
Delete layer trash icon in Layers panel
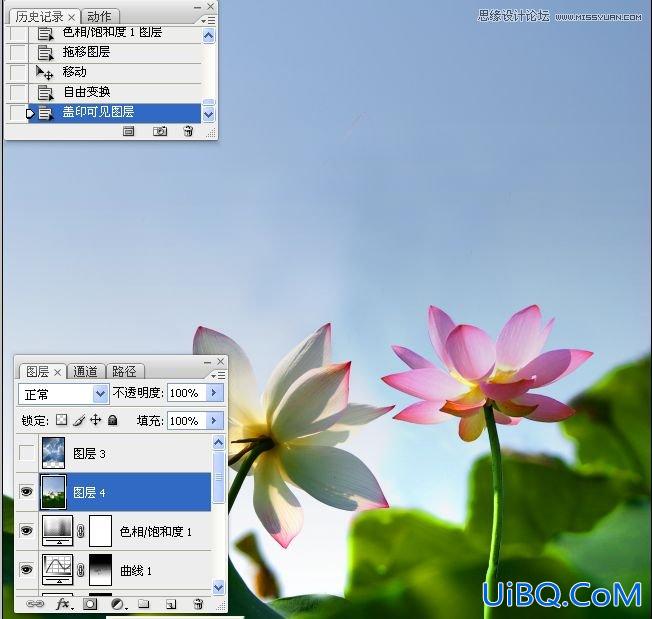pos(199,604)
